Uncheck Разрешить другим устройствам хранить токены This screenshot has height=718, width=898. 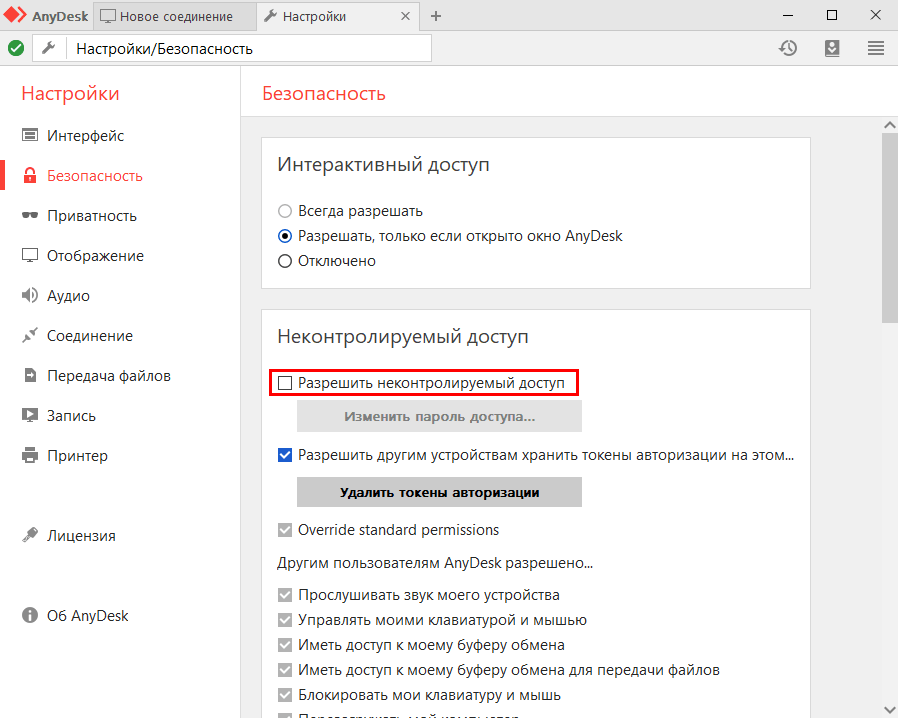(285, 455)
